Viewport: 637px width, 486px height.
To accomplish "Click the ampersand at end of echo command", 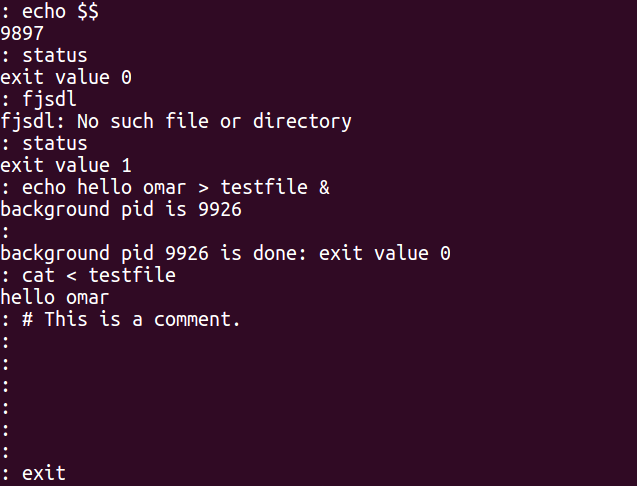I will pyautogui.click(x=324, y=188).
